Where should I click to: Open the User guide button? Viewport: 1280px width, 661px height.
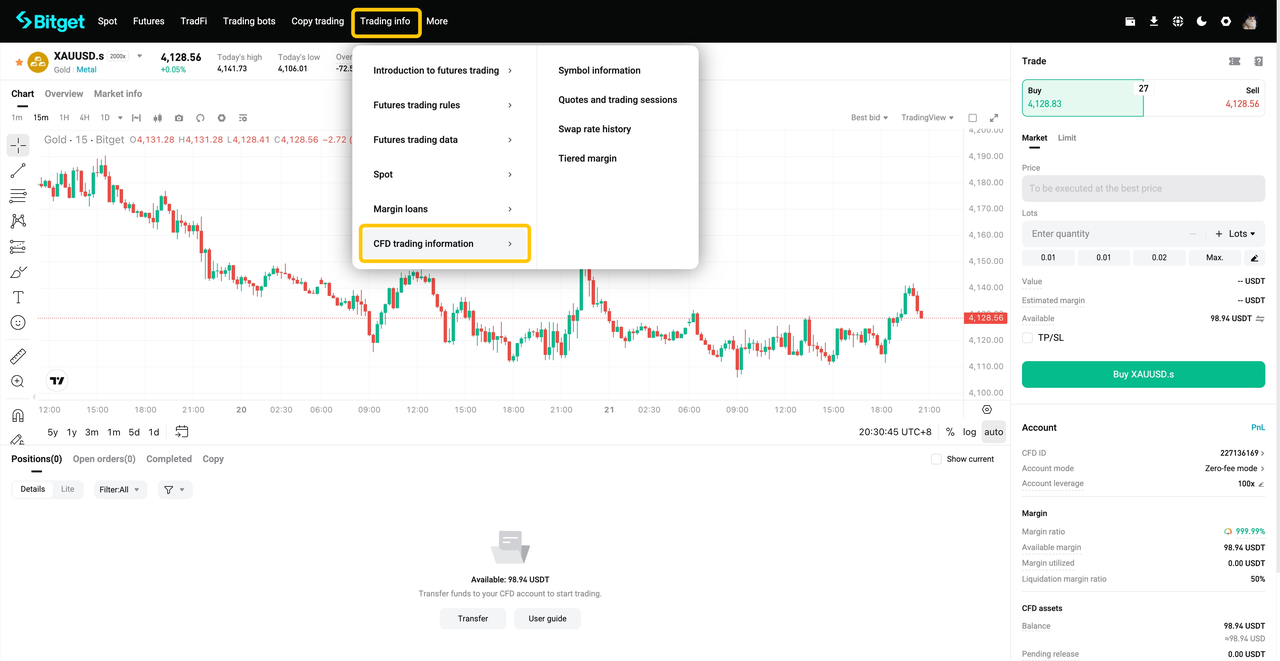547,619
